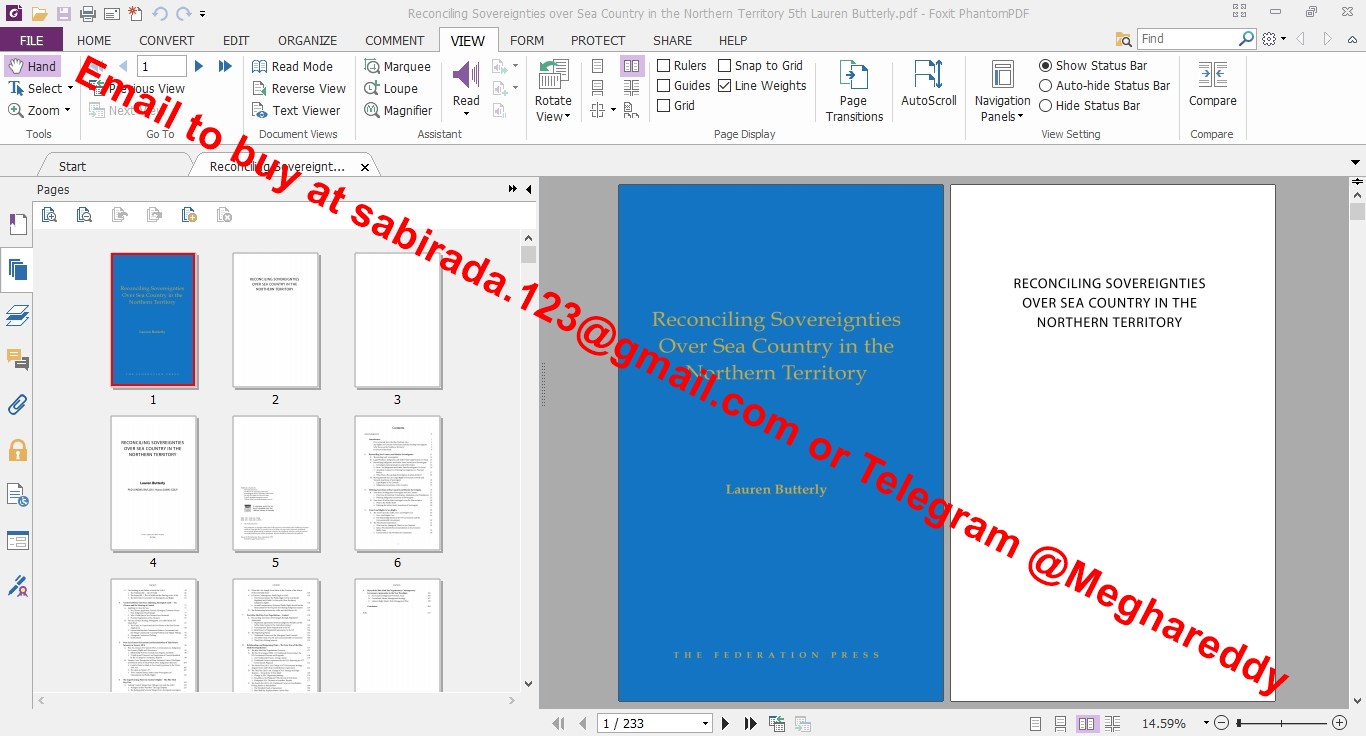Image resolution: width=1366 pixels, height=736 pixels.
Task: Expand the Select tool dropdown
Action: [70, 88]
